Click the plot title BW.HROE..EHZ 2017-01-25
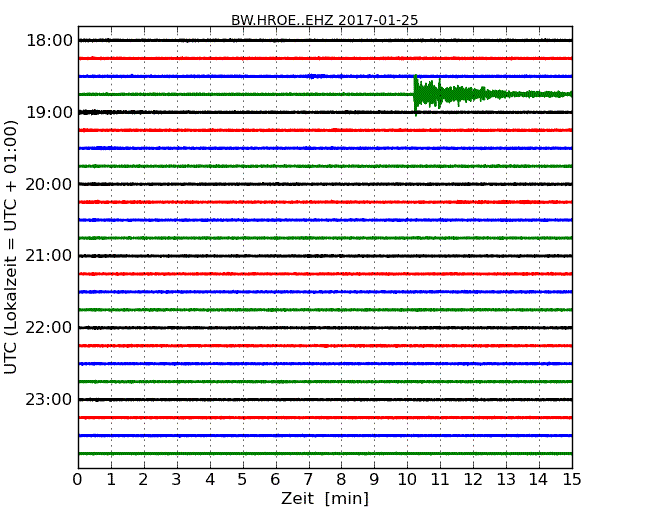The width and height of the screenshot is (650, 520). (x=325, y=20)
